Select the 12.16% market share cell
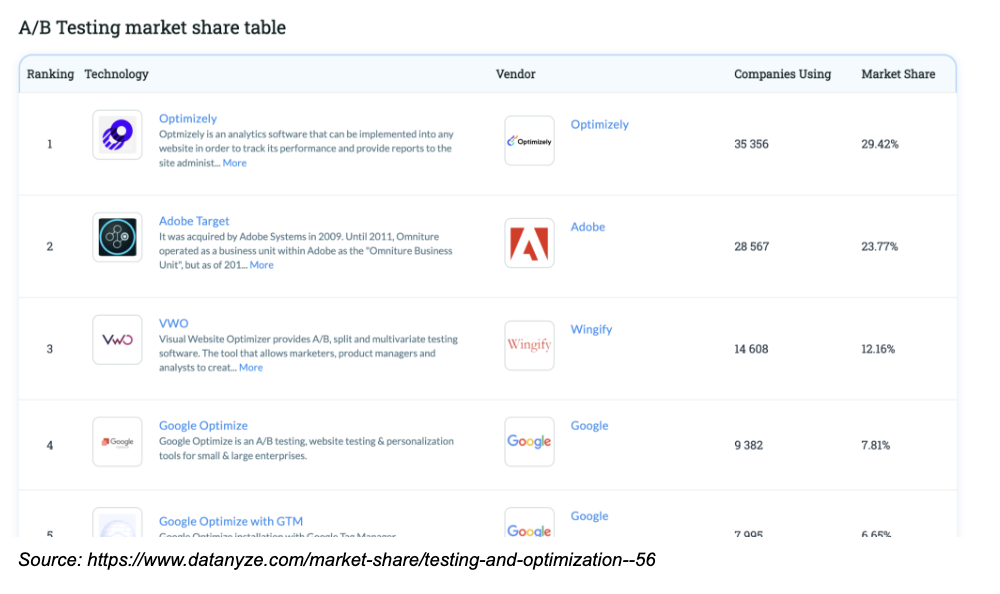The height and width of the screenshot is (594, 1000). point(878,349)
